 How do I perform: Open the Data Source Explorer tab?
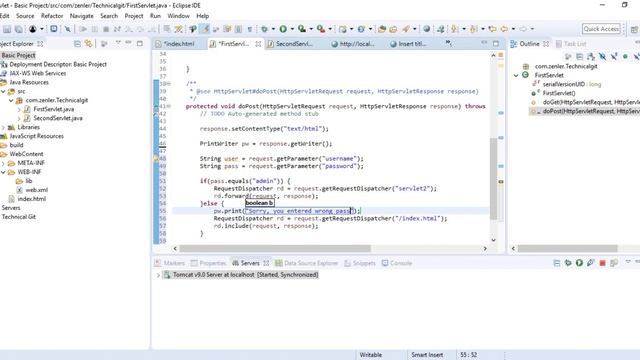click(x=306, y=263)
